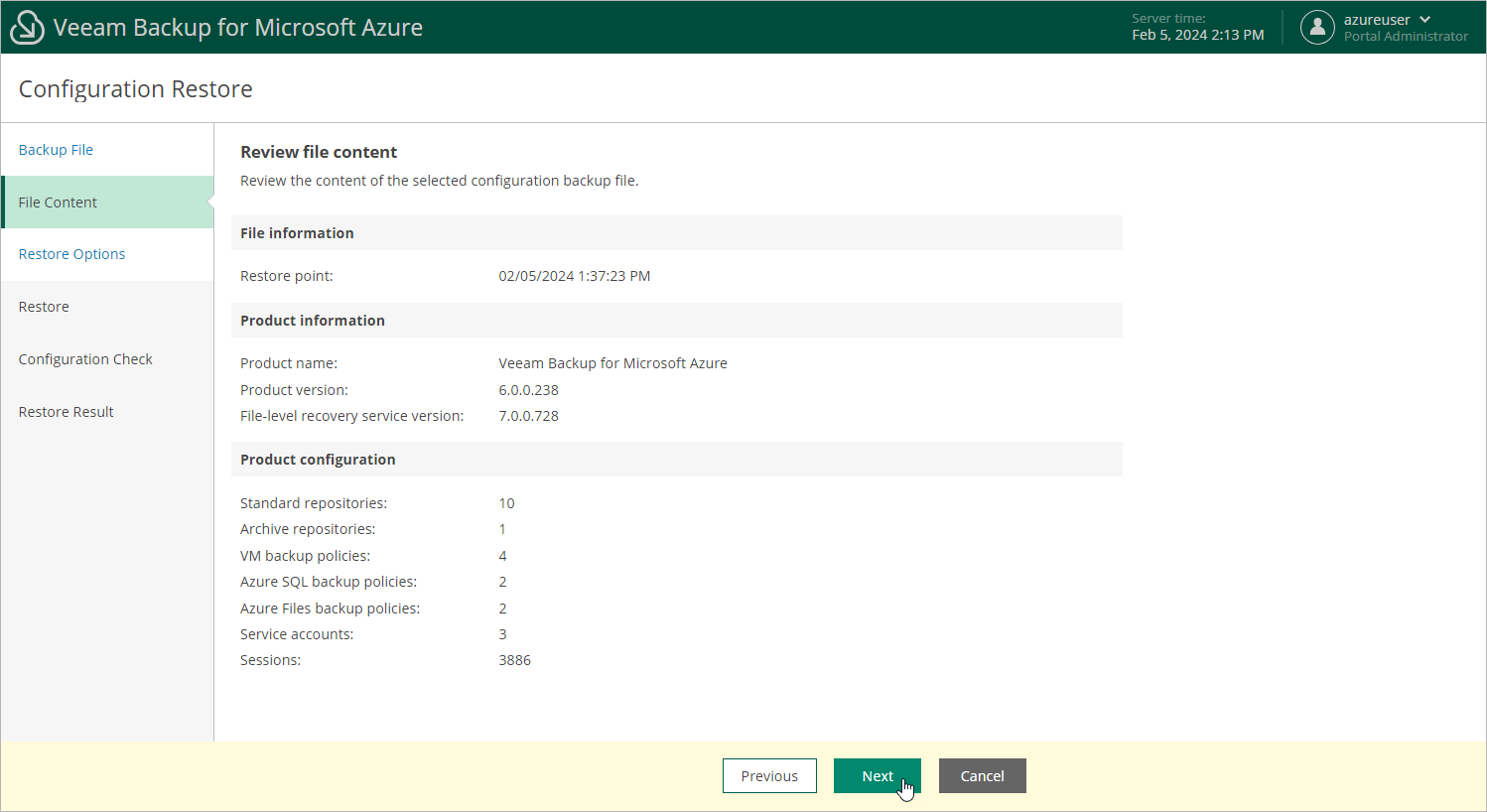Expand the azureuser account dropdown arrow
The width and height of the screenshot is (1487, 812).
pos(1425,20)
